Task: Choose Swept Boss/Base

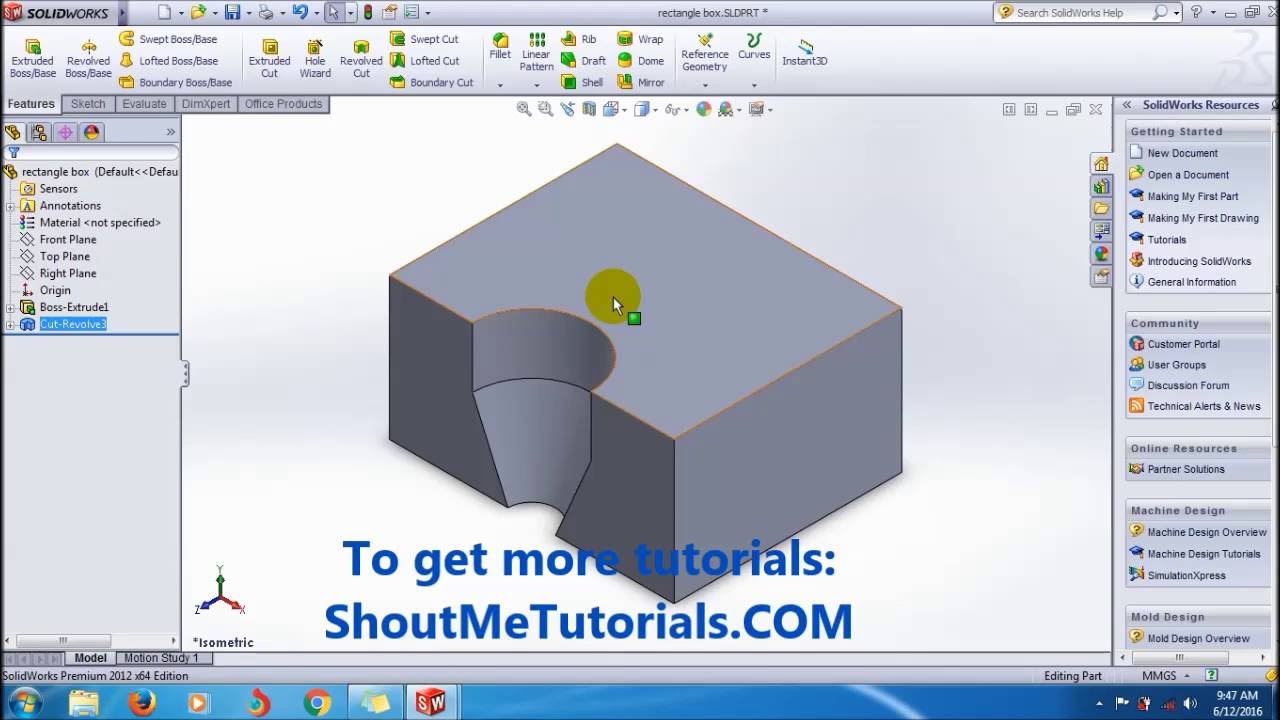Action: [168, 39]
